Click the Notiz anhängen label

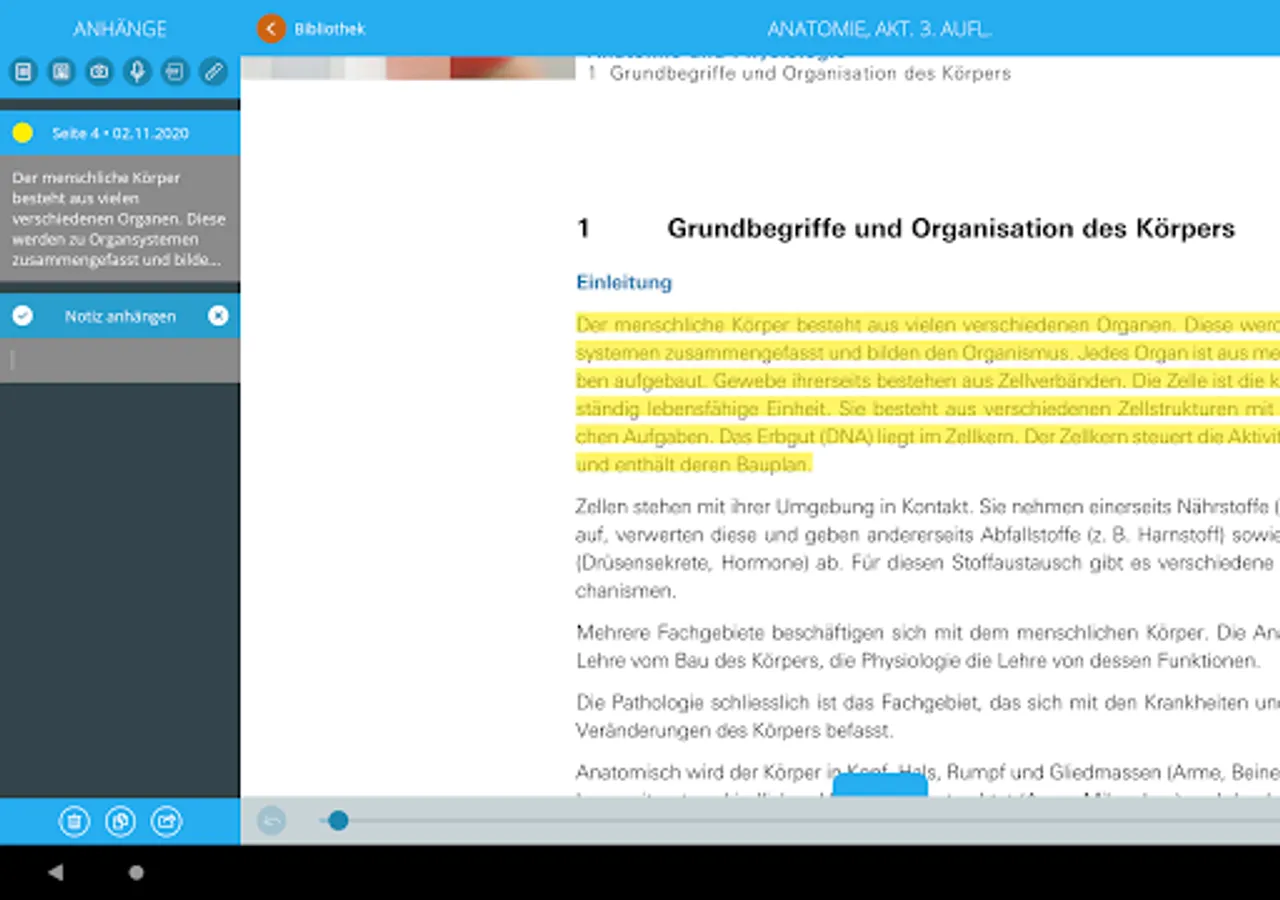tap(120, 316)
